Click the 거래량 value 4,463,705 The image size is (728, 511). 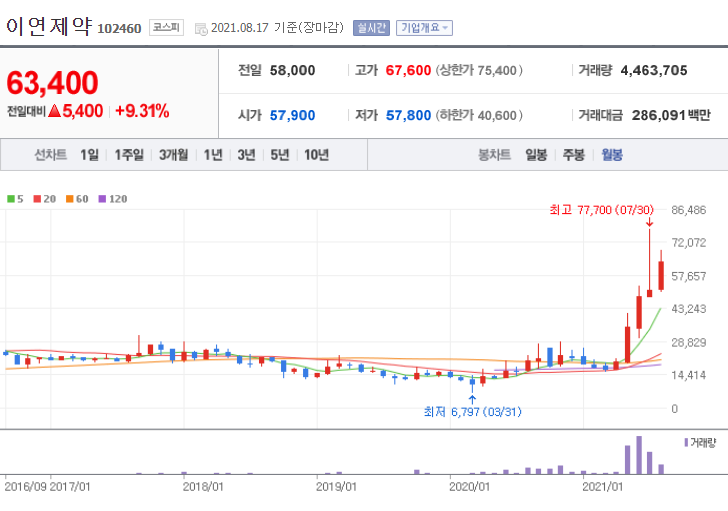point(654,71)
